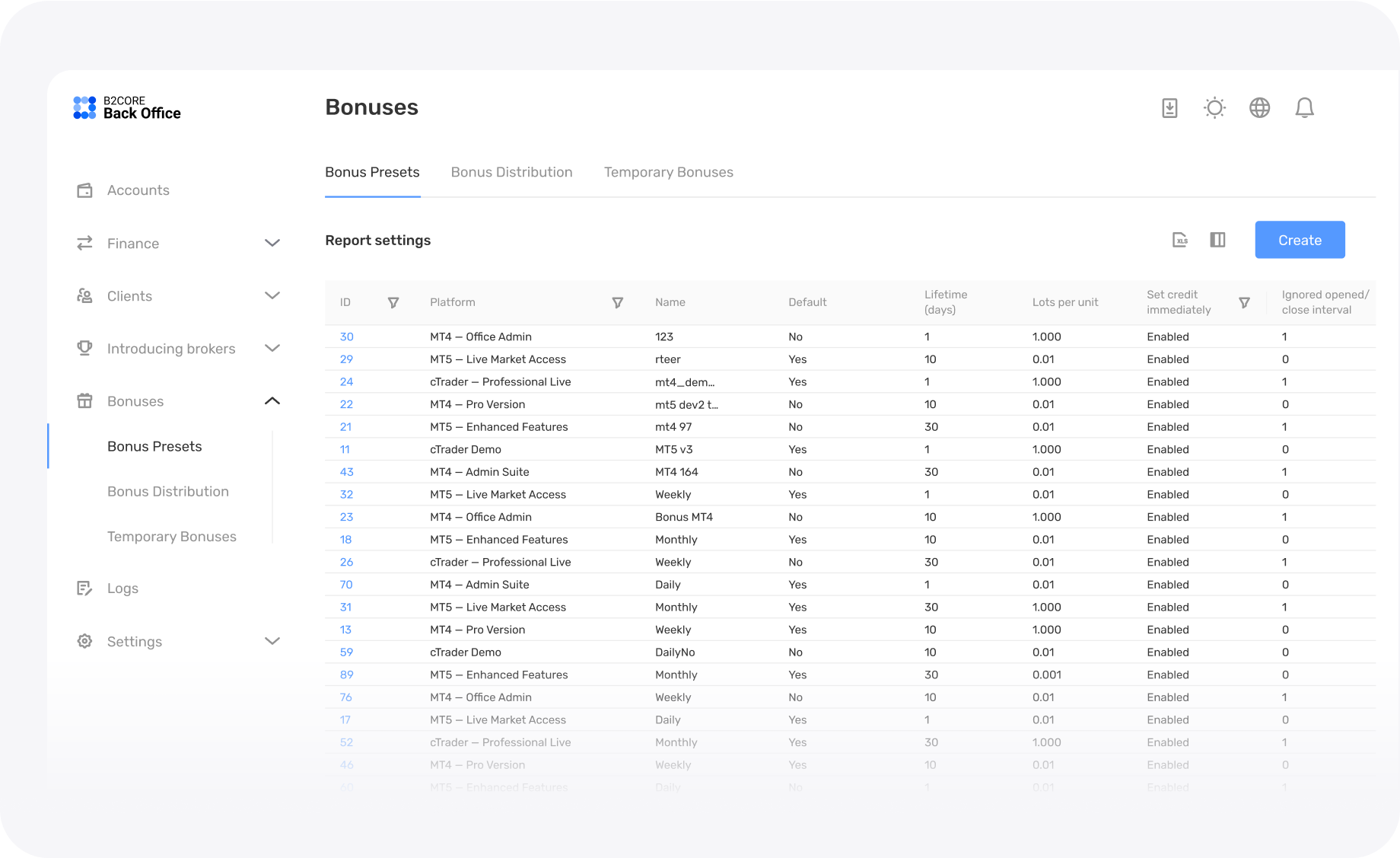
Task: Click Ignored opened/close interval header
Action: [x=1325, y=302]
